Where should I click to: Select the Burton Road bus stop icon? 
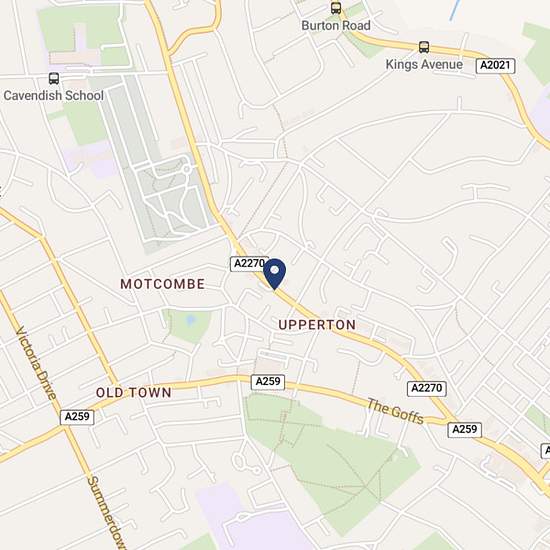(336, 8)
